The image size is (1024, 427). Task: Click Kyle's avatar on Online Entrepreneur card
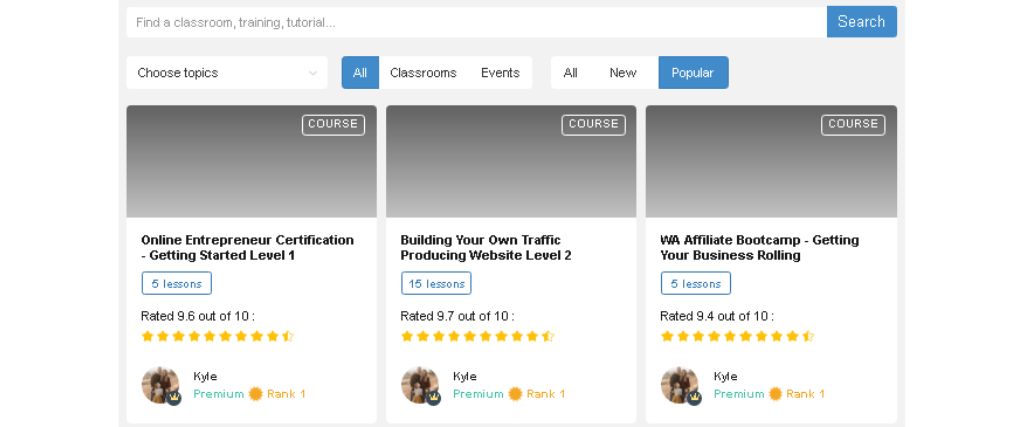(x=161, y=385)
